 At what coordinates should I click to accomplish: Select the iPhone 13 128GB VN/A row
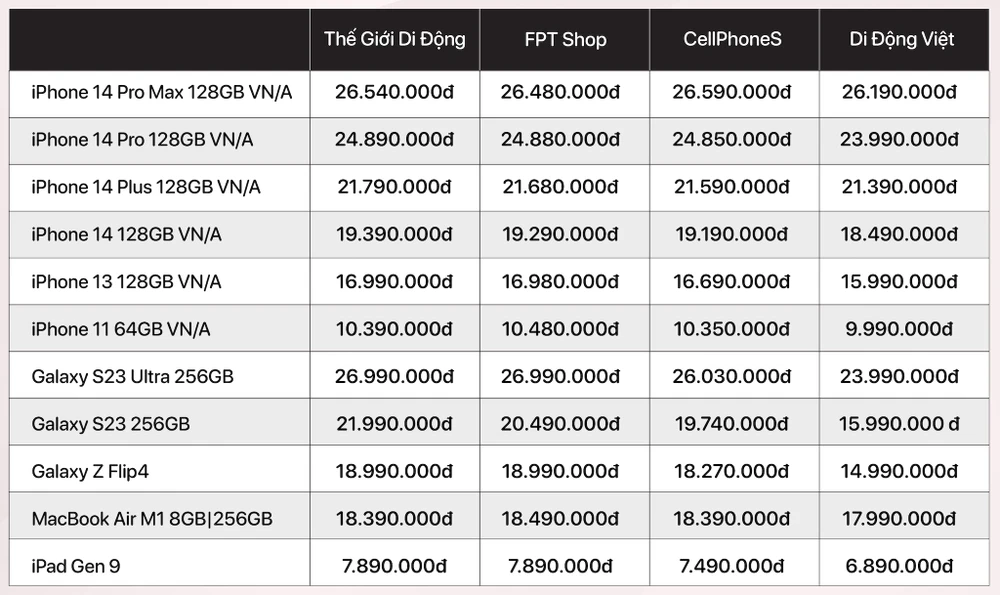click(x=126, y=282)
